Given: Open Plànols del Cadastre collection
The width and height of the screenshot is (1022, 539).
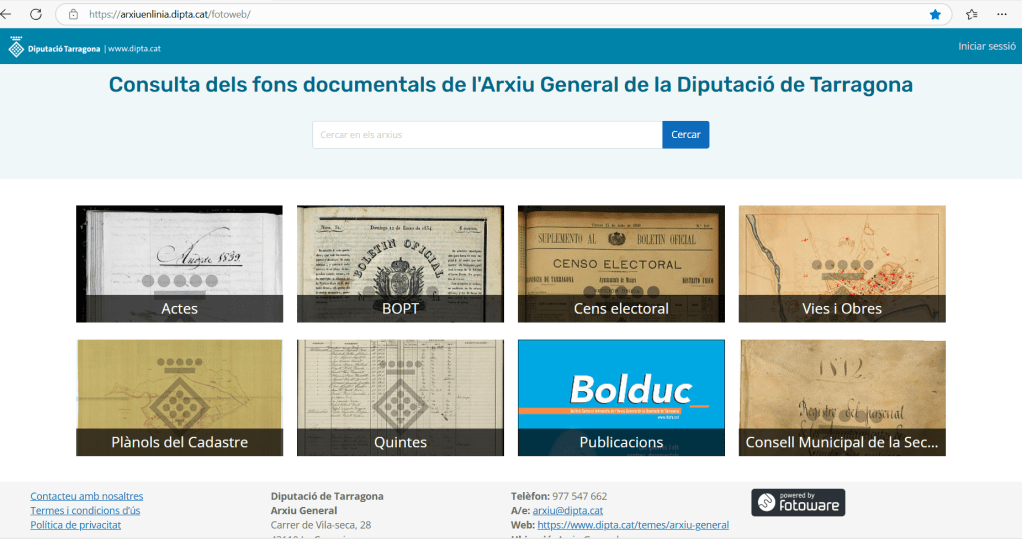Looking at the screenshot, I should click(x=179, y=398).
